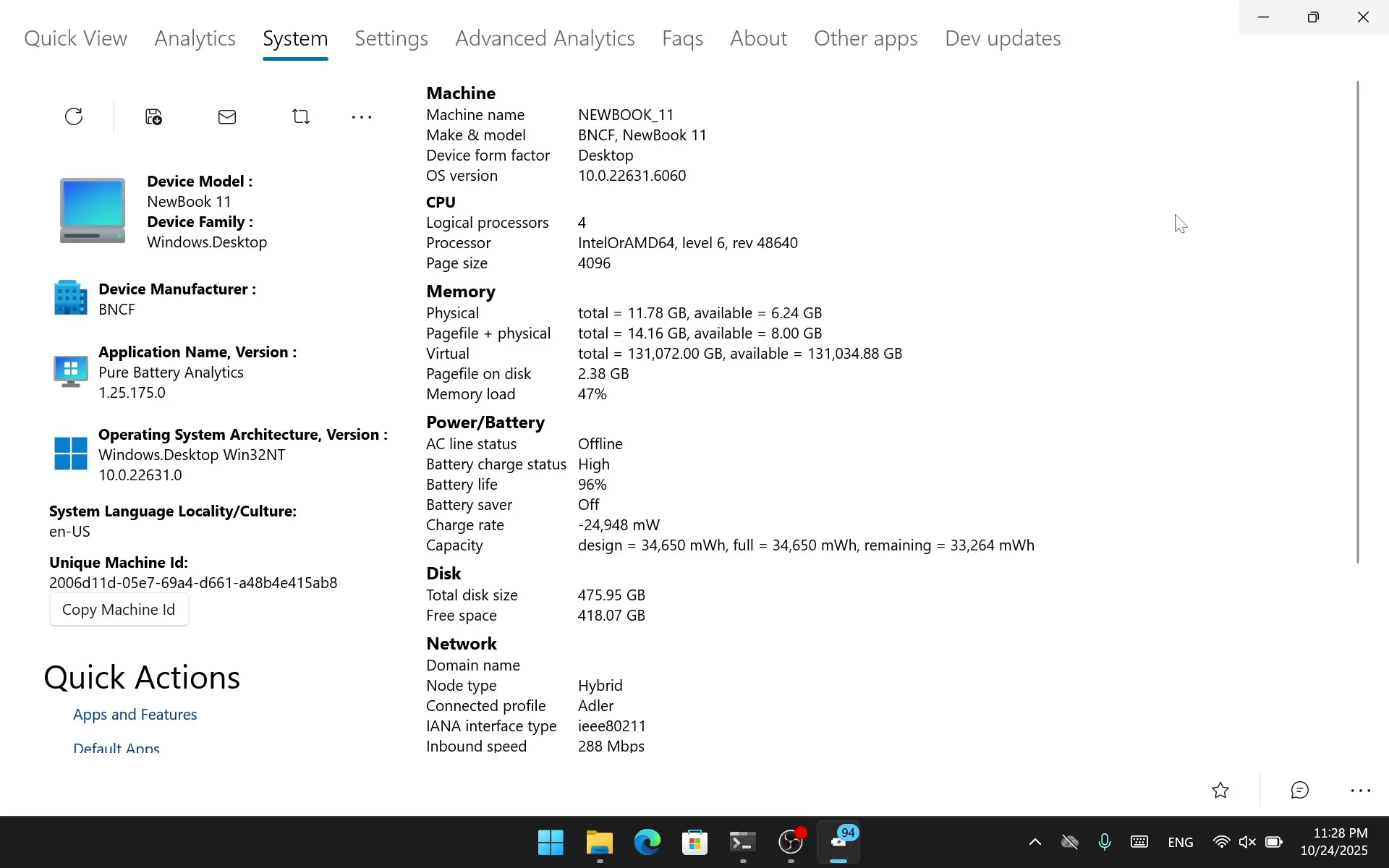Click the crop/rotate toolbar icon
The image size is (1389, 868).
(x=301, y=116)
